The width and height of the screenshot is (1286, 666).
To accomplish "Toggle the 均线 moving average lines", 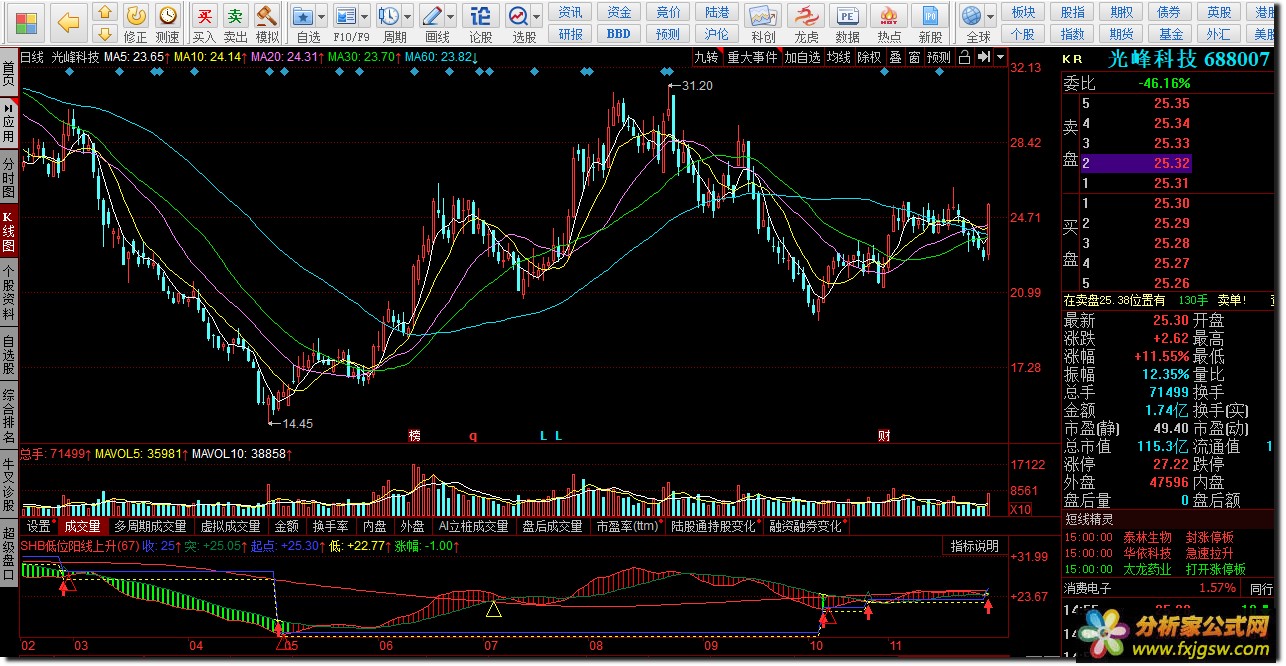I will 838,57.
